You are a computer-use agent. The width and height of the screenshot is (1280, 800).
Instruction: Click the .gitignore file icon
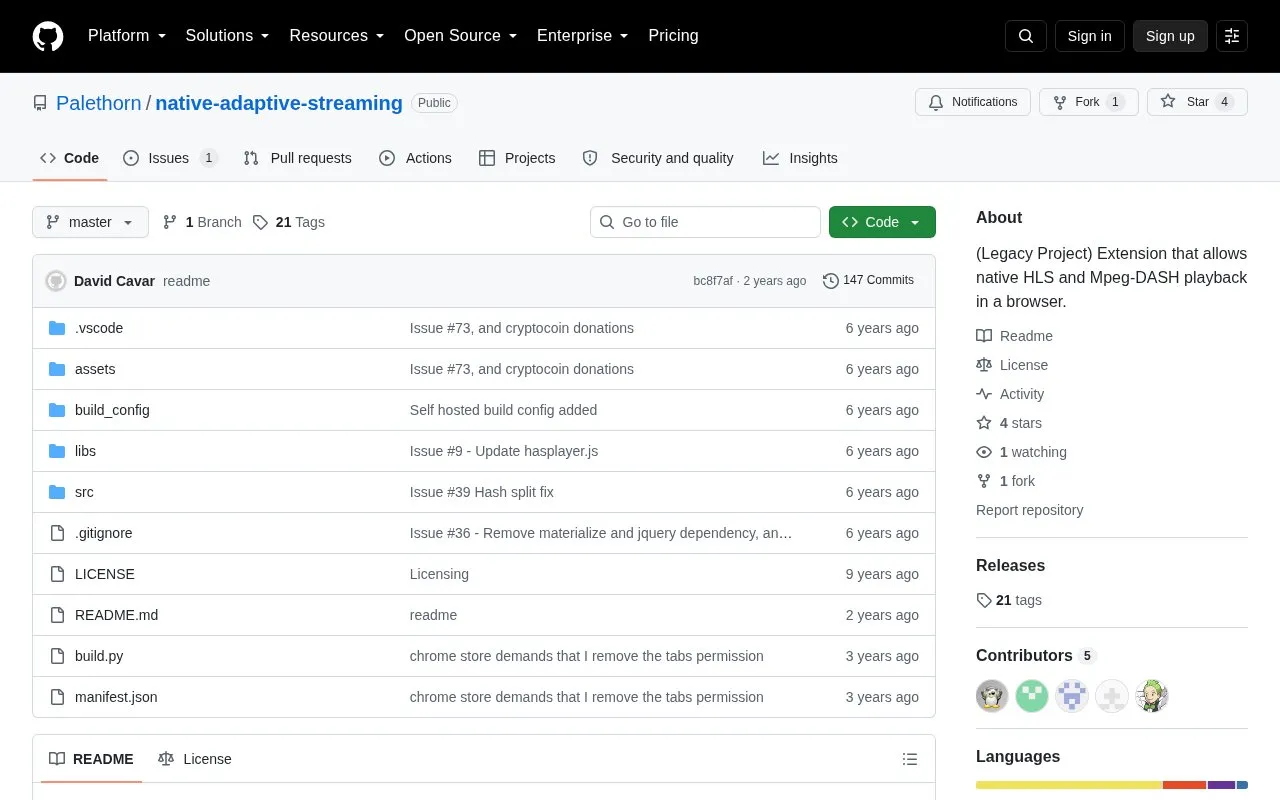coord(57,533)
